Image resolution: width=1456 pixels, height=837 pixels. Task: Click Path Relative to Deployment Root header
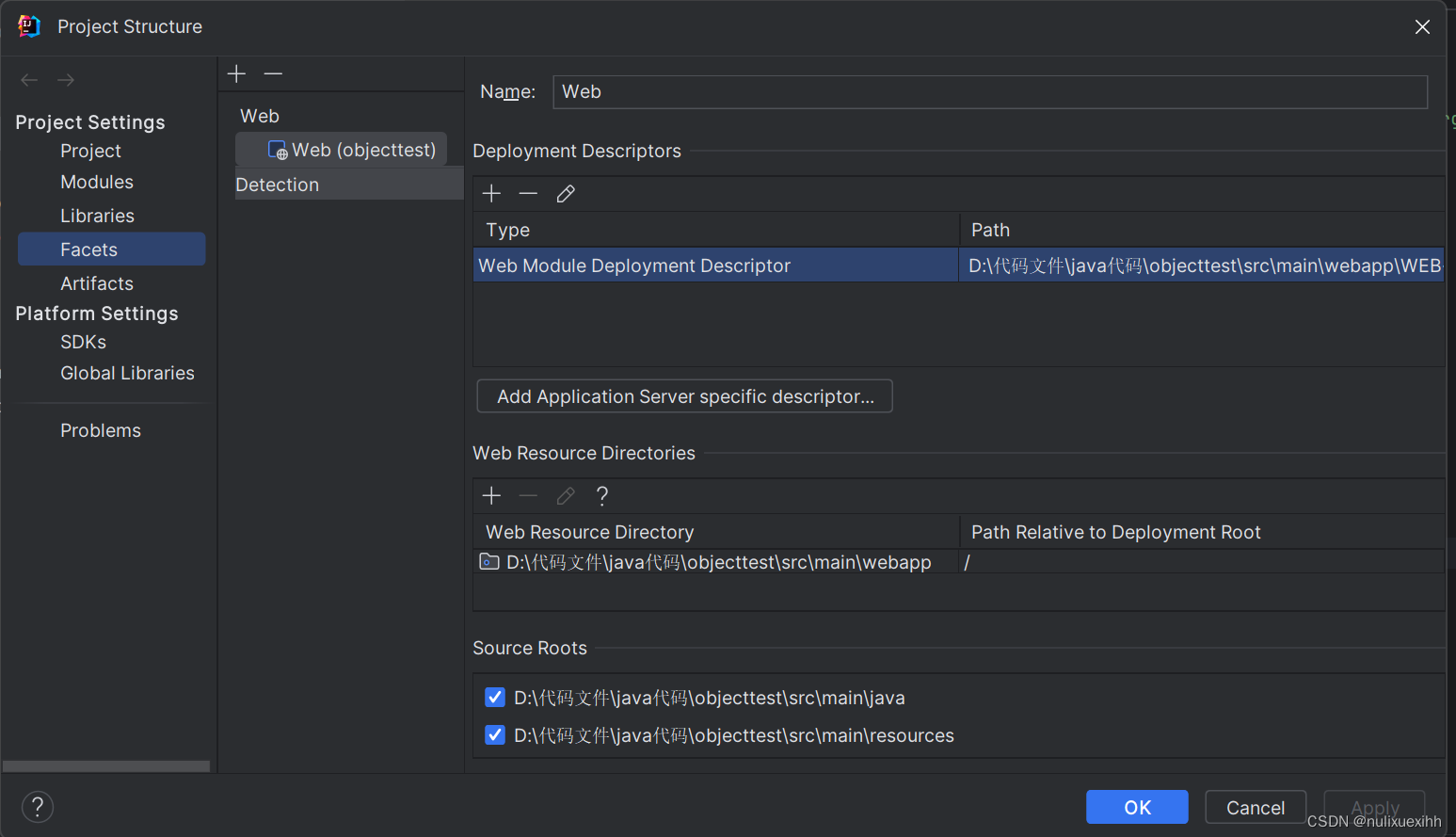click(1202, 532)
